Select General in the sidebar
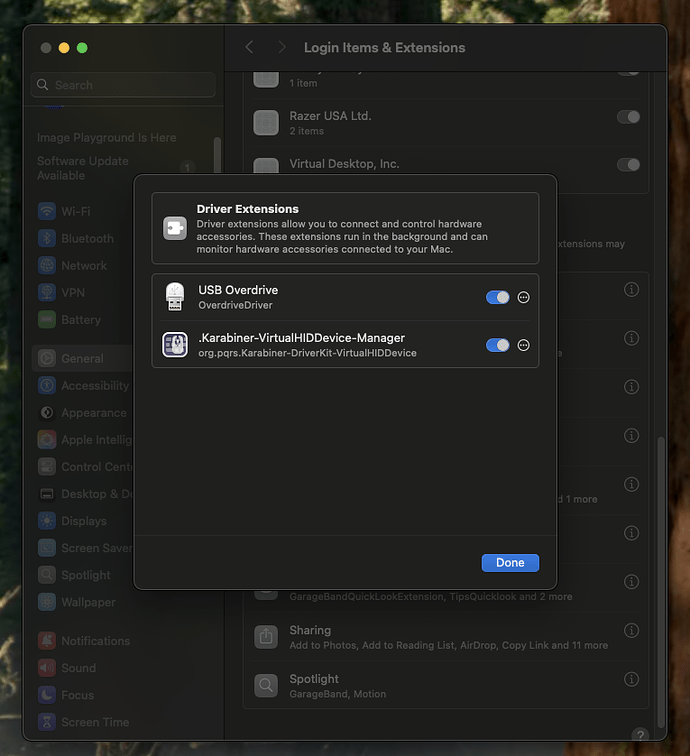Screen dimensions: 690x756 pyautogui.click(x=83, y=358)
